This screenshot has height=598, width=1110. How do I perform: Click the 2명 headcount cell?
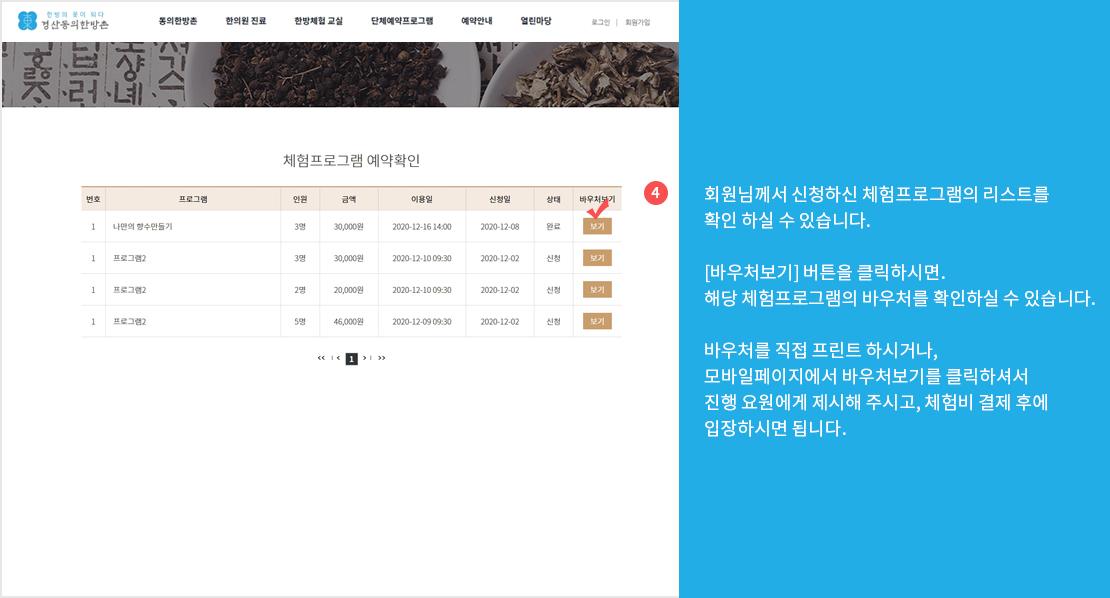(x=300, y=289)
